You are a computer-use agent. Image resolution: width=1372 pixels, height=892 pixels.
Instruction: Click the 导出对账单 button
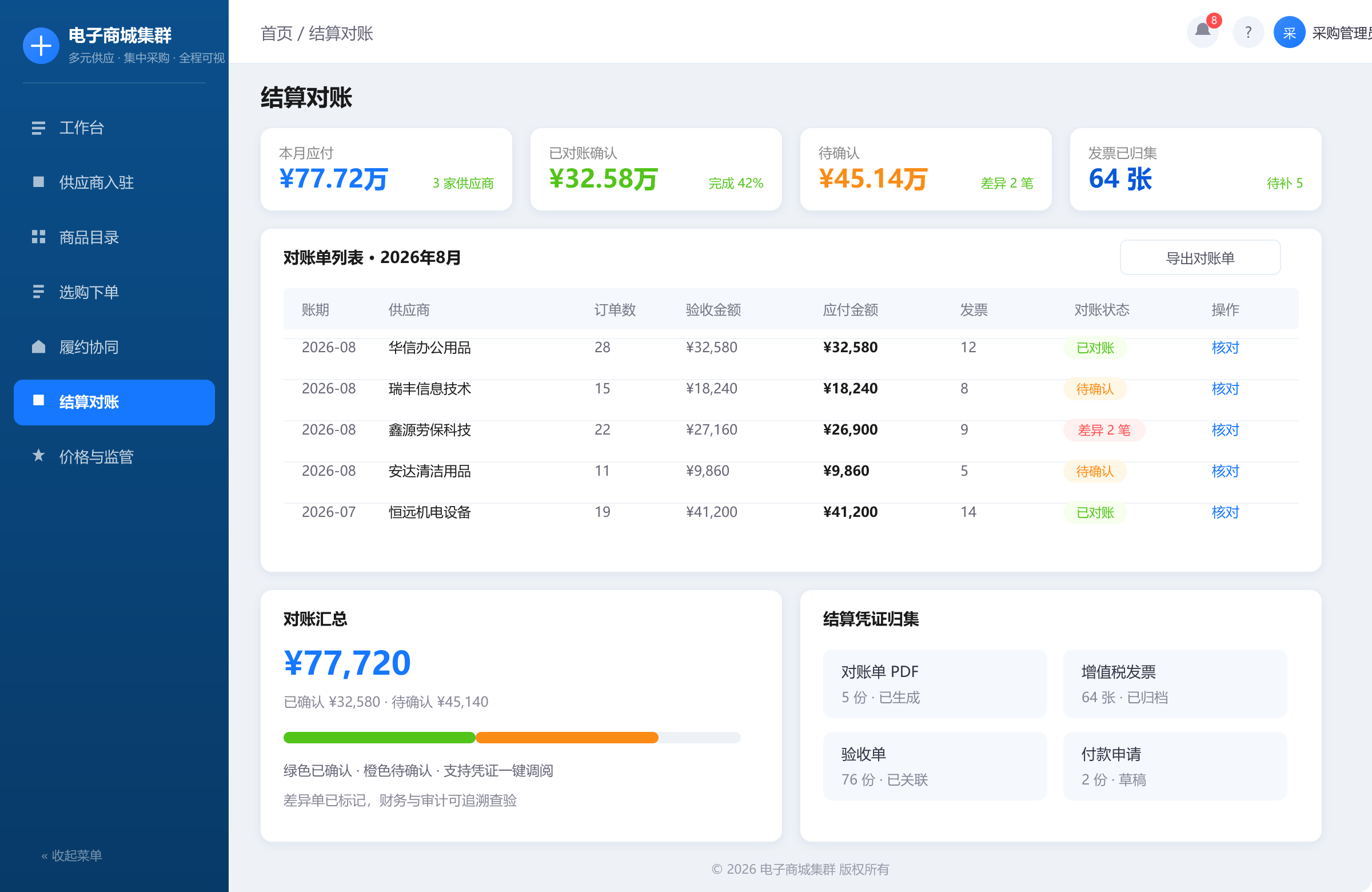[x=1199, y=258]
